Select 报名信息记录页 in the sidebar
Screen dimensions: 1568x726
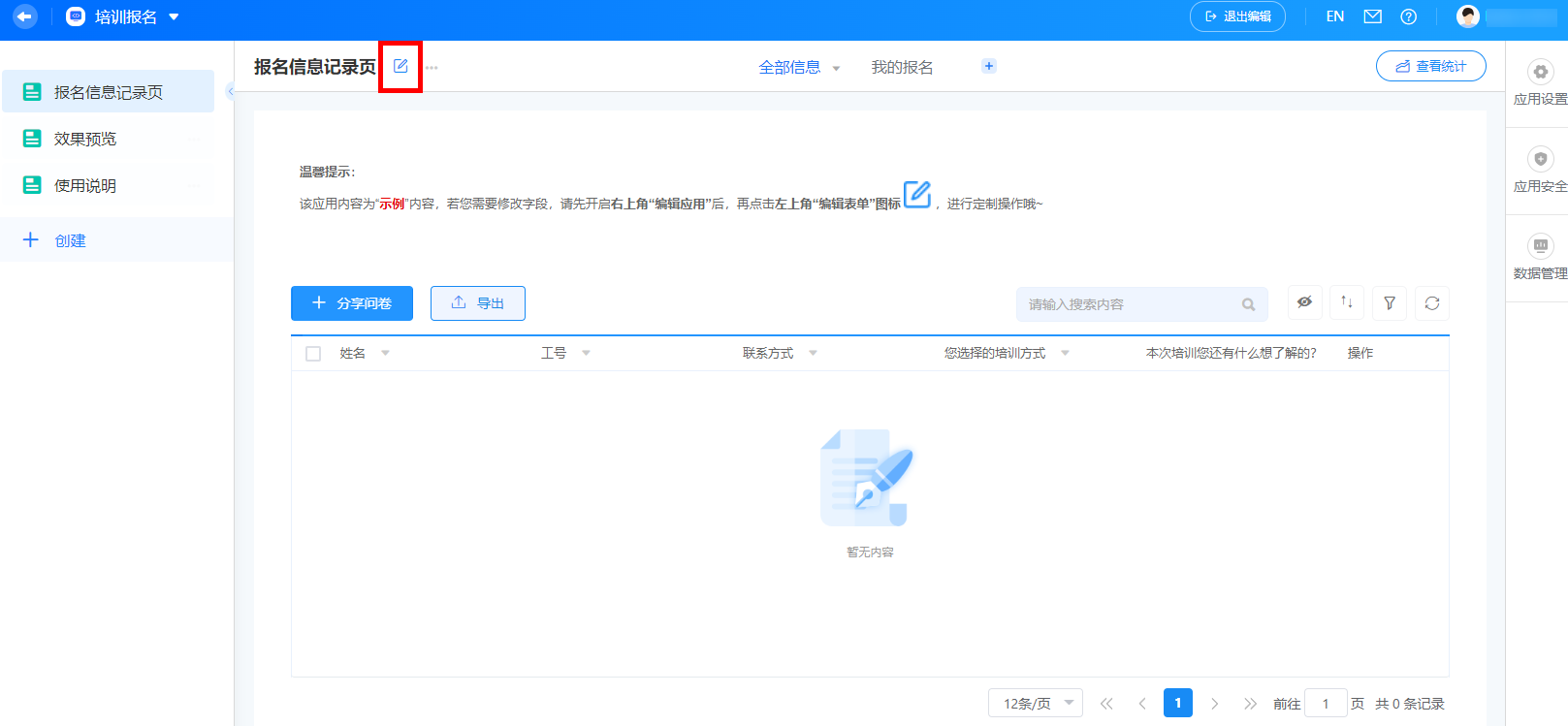tap(108, 92)
